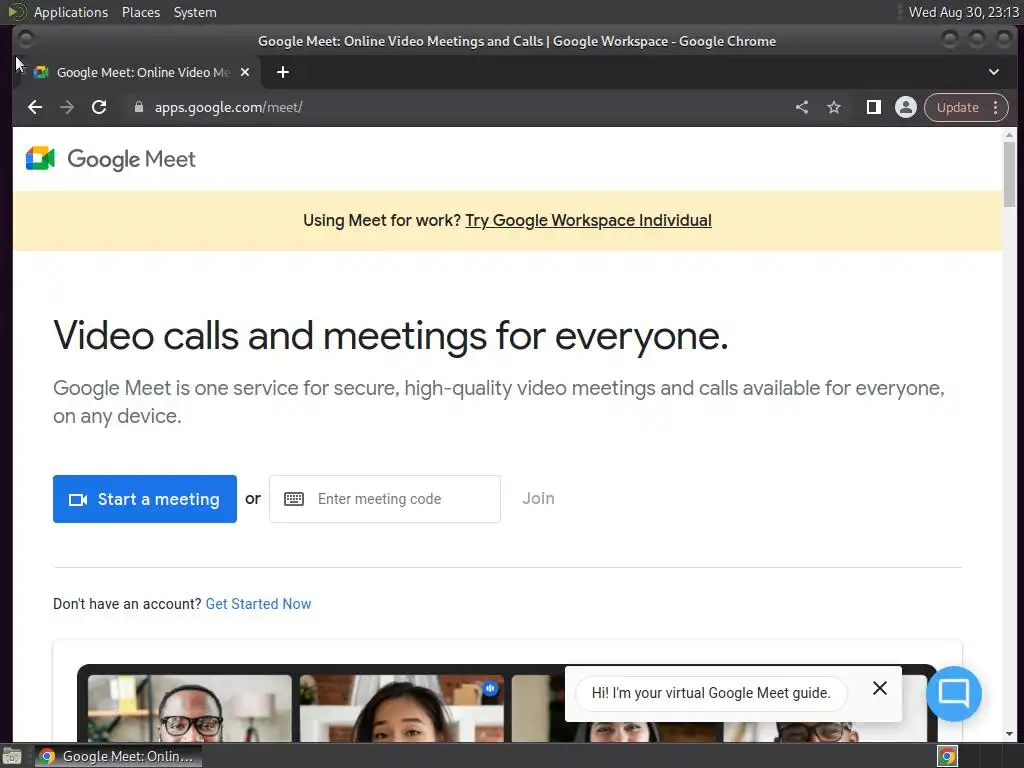Image resolution: width=1024 pixels, height=768 pixels.
Task: Open the virtual guide chat bubble
Action: pyautogui.click(x=953, y=693)
